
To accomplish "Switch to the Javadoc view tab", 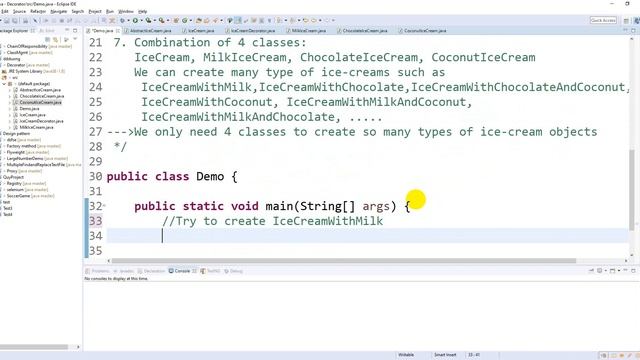I will click(124, 271).
